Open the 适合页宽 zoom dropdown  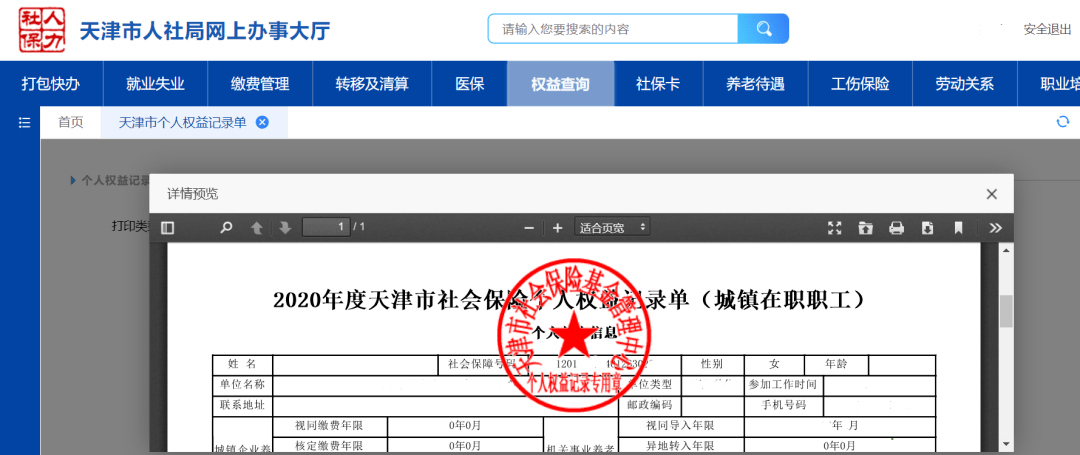click(613, 228)
